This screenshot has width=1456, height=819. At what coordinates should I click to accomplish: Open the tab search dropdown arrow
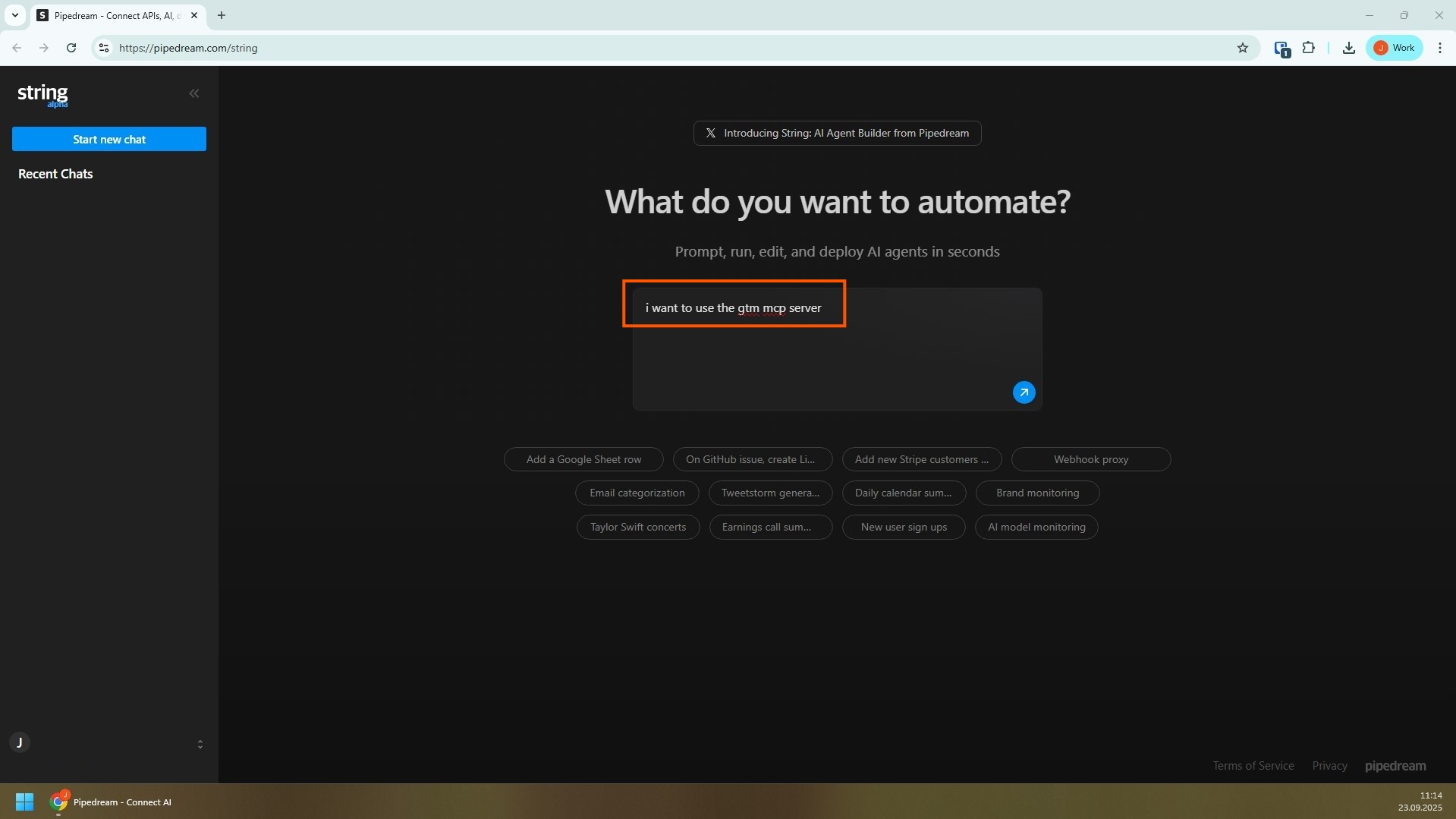(x=14, y=15)
